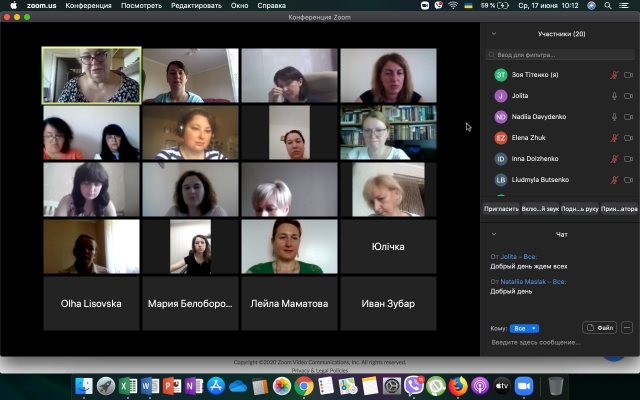Toggle Зоя Тітенко's muted microphone

pyautogui.click(x=614, y=75)
